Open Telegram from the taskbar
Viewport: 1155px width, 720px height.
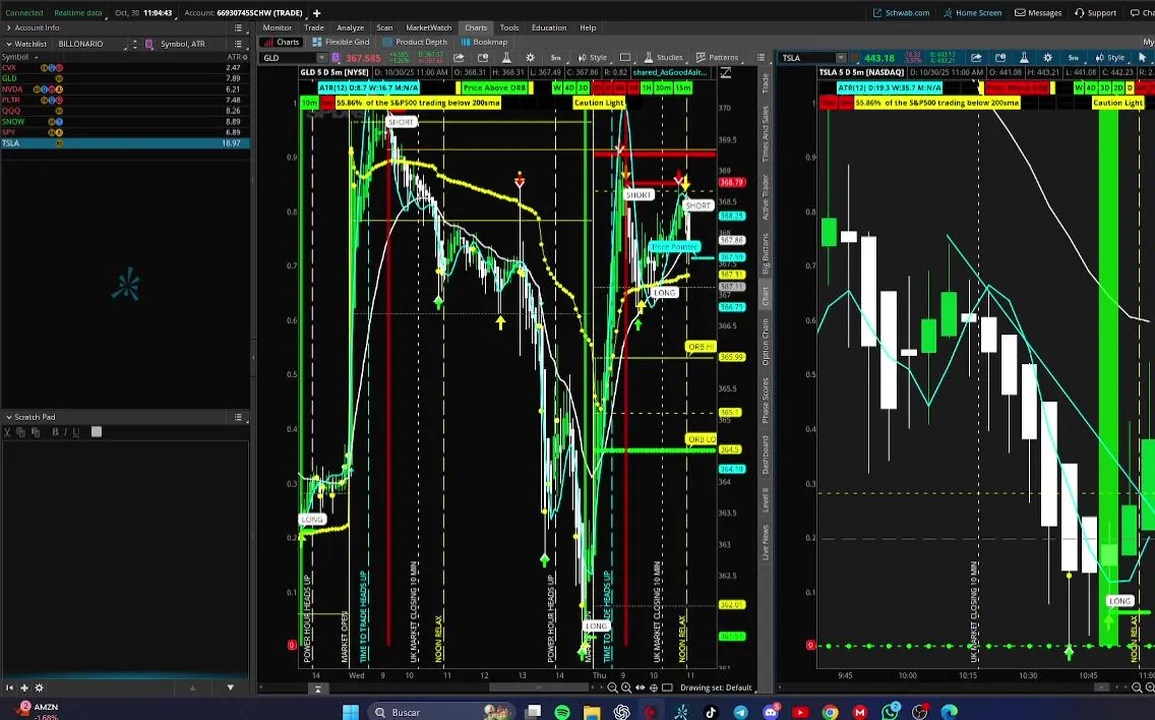pos(741,712)
